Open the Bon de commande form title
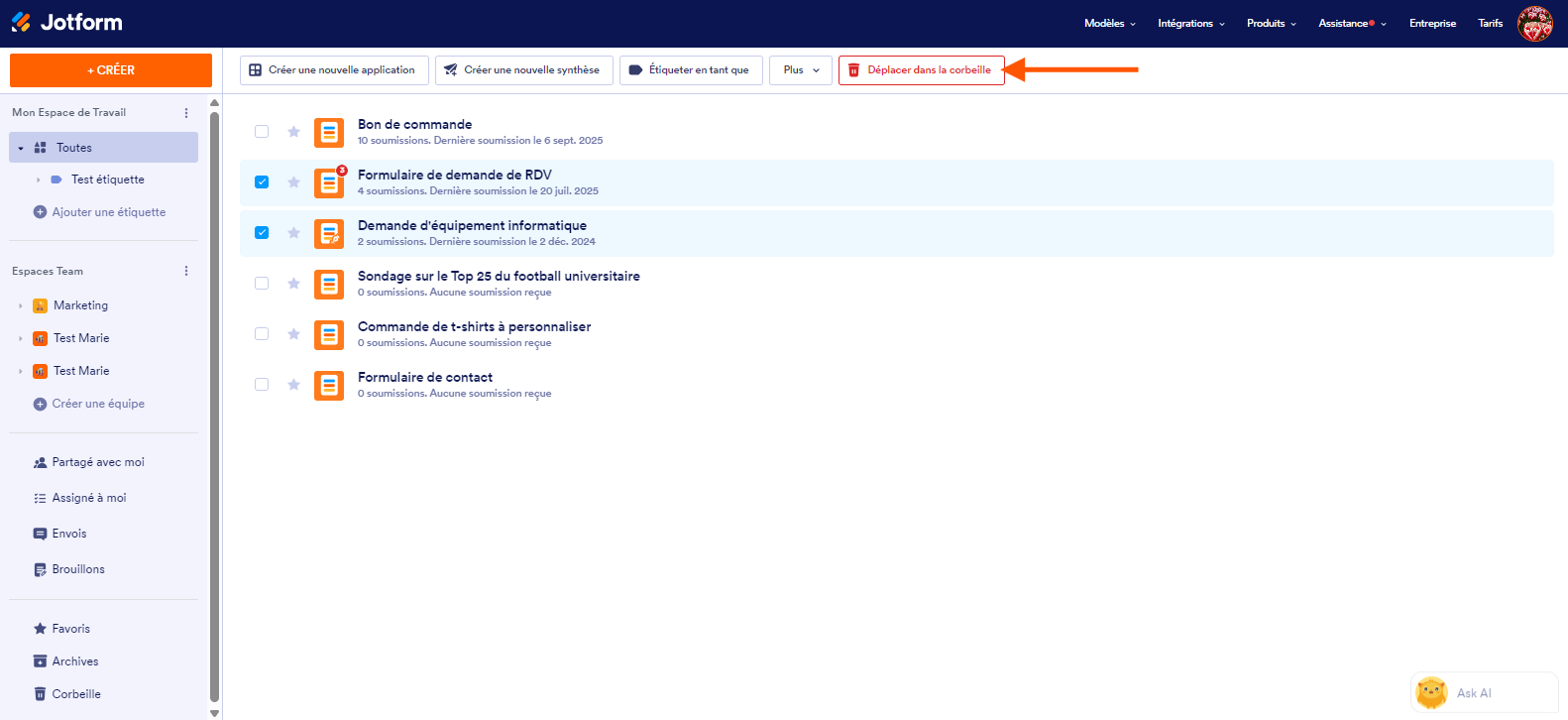Image resolution: width=1568 pixels, height=720 pixels. click(414, 124)
